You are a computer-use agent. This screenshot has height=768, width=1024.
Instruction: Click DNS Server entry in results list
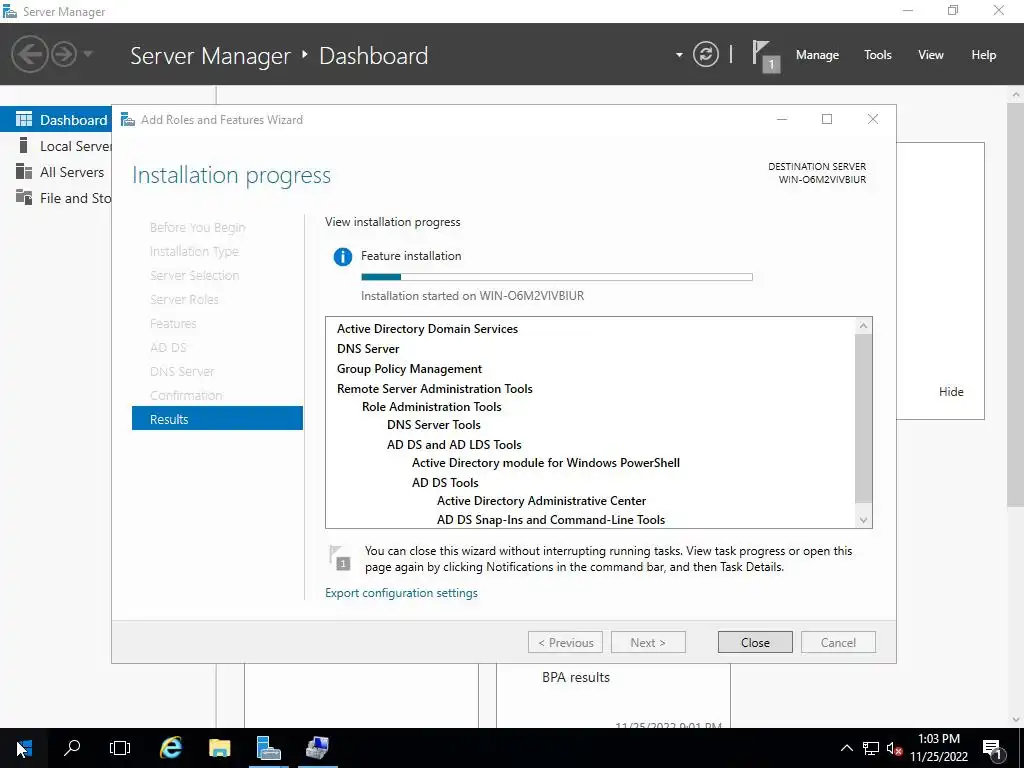pos(368,349)
